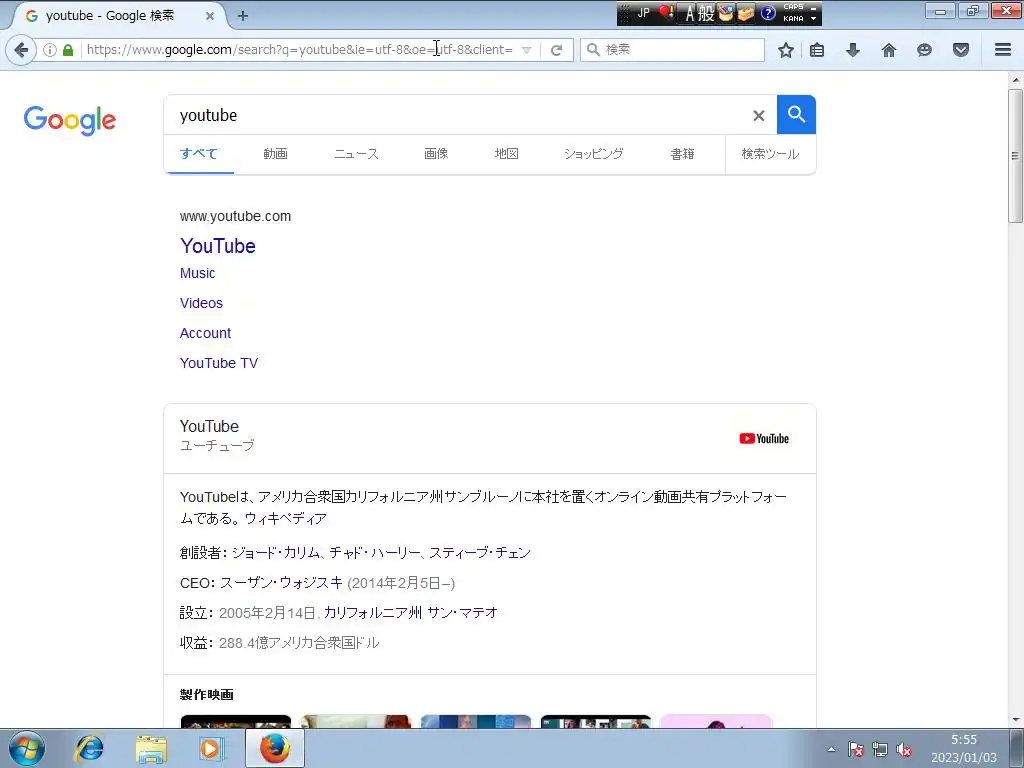The height and width of the screenshot is (768, 1024).
Task: Switch to the 動画 tab
Action: click(276, 154)
